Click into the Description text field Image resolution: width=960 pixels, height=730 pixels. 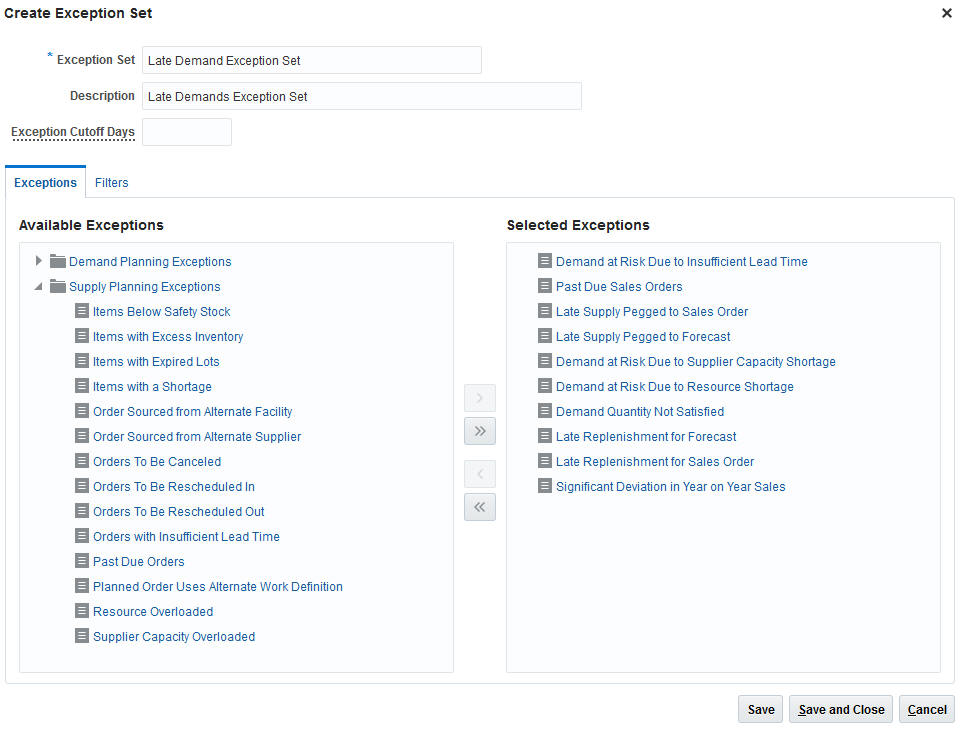pyautogui.click(x=361, y=96)
